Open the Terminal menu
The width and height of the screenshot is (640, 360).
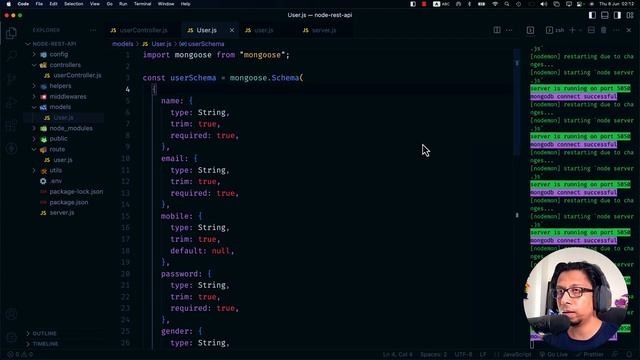[142, 4]
